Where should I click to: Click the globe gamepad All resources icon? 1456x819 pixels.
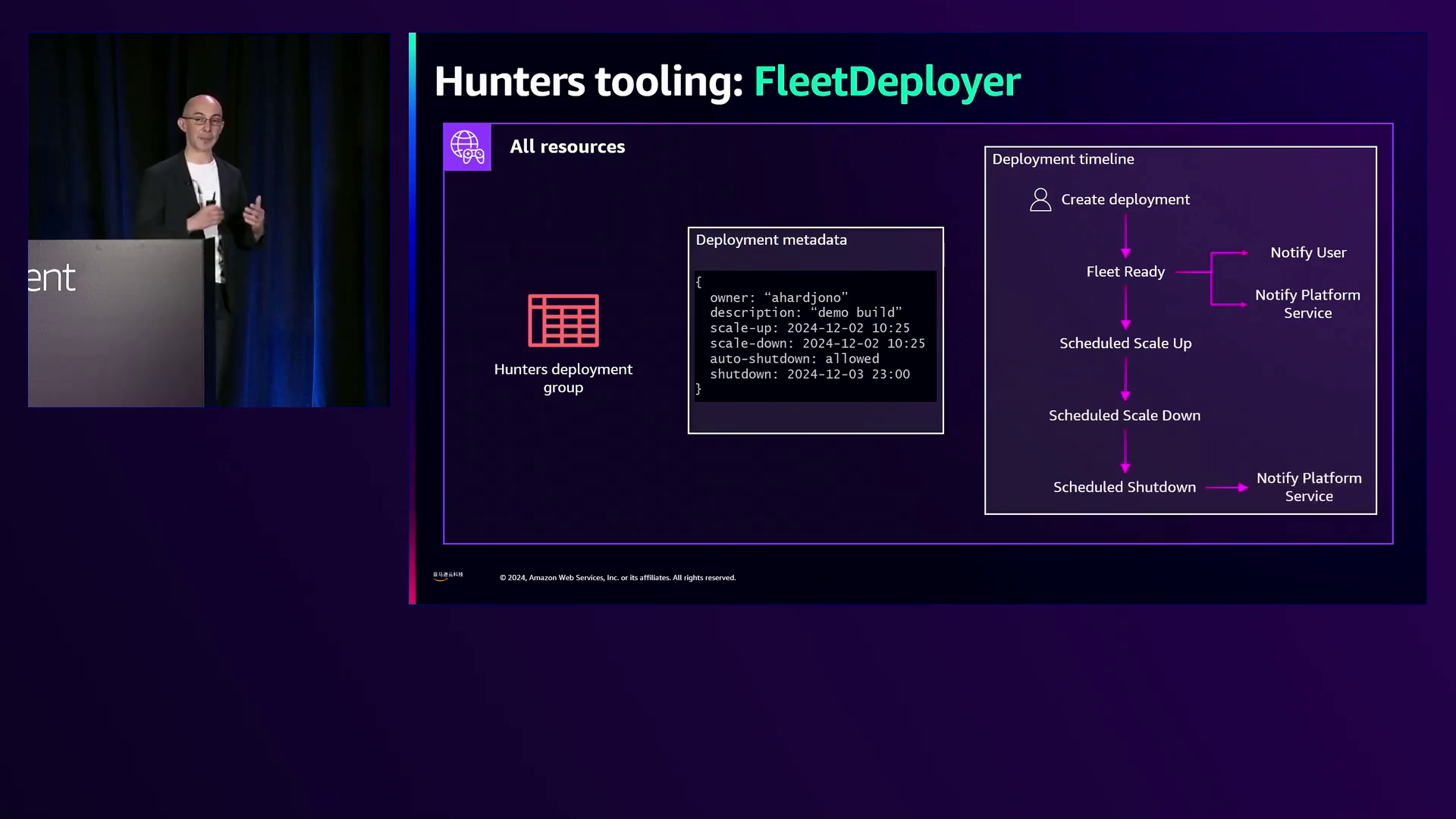pos(467,147)
